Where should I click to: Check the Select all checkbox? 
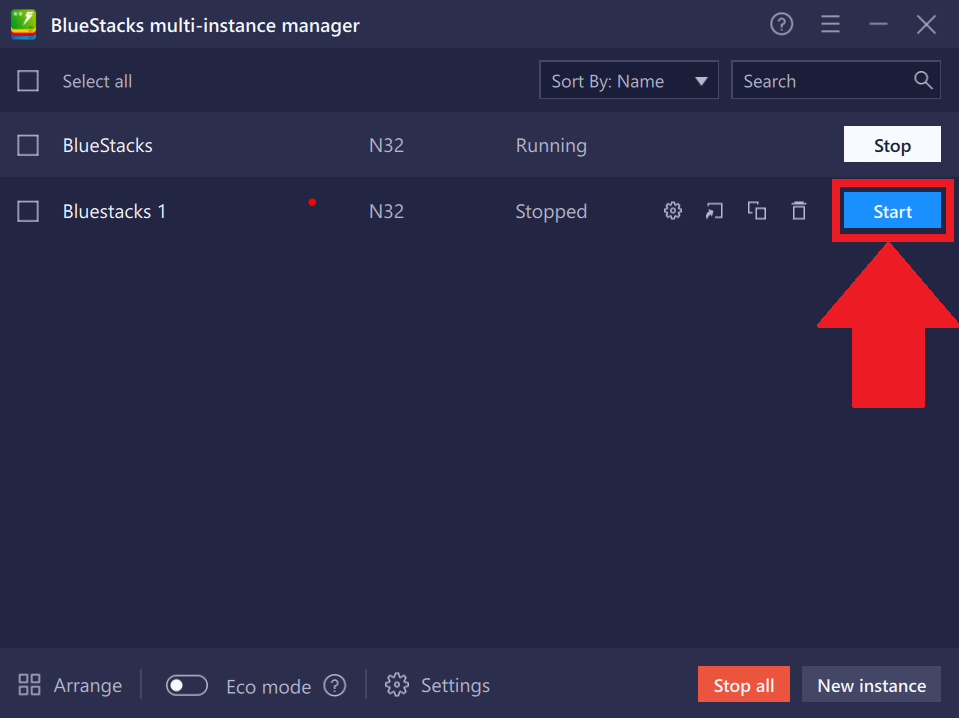(x=28, y=81)
